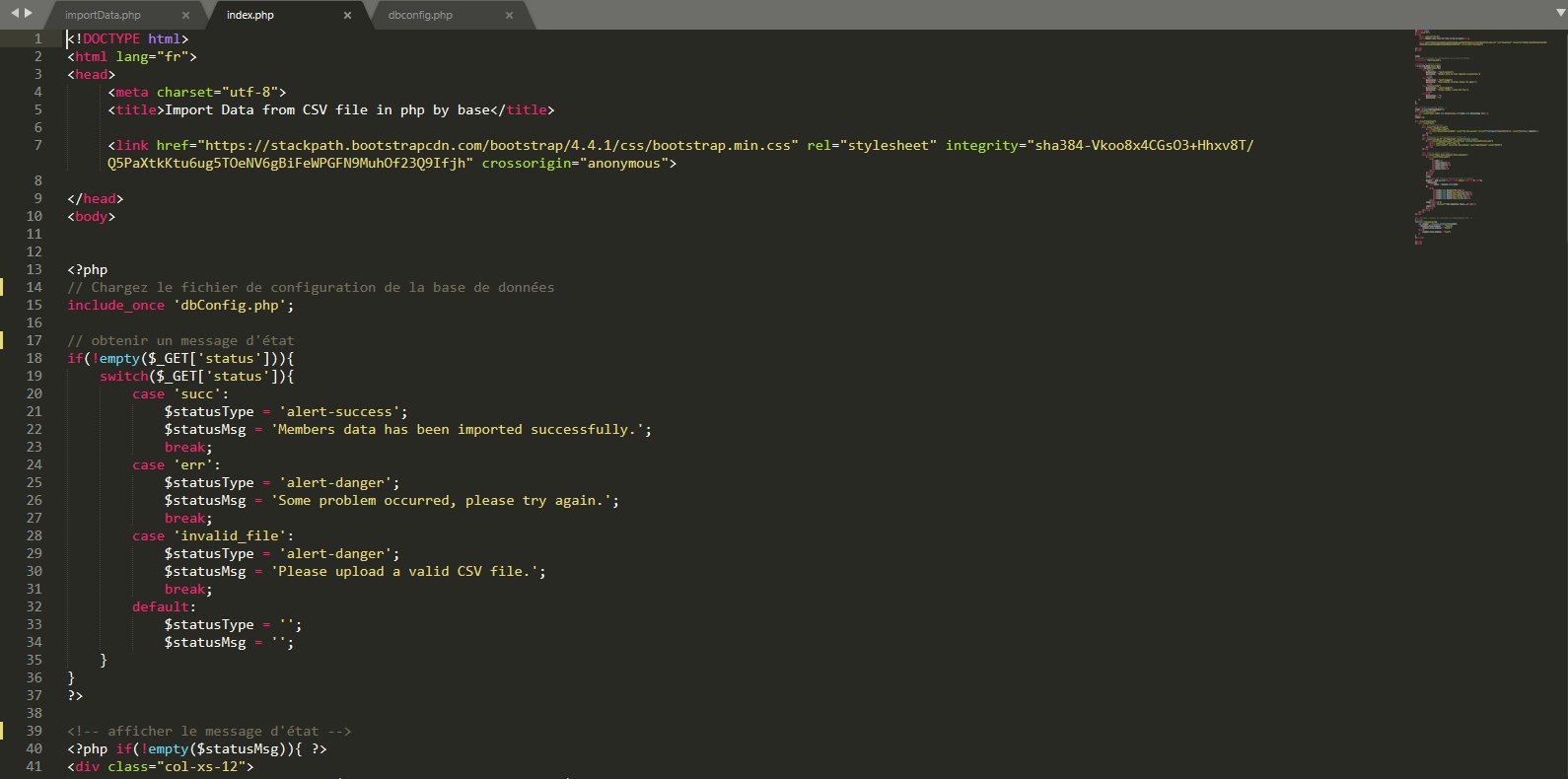Screen dimensions: 1568x779
Task: Click the yellow gutter marker on line 17
Action: 2,340
